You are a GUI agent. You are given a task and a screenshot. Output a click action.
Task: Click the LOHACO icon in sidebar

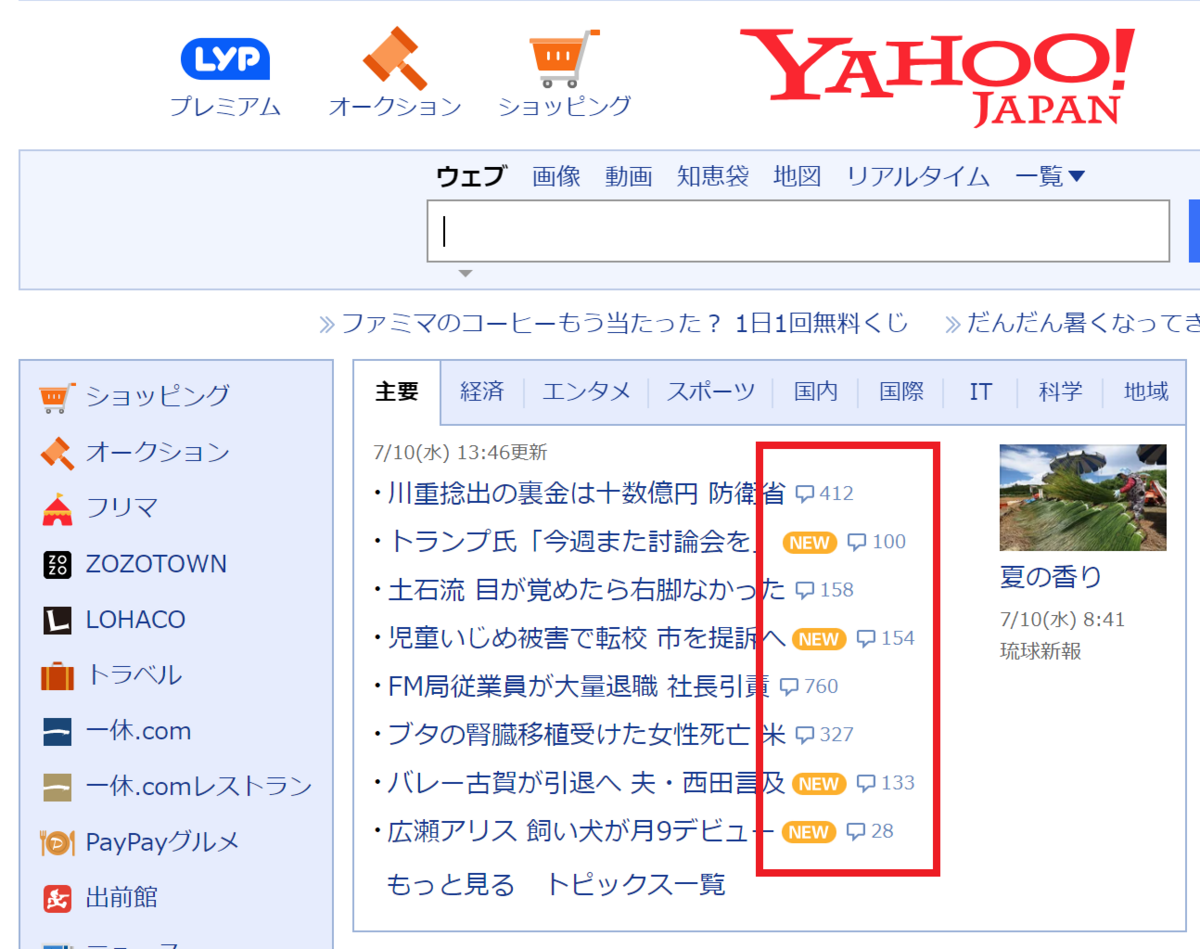(57, 620)
